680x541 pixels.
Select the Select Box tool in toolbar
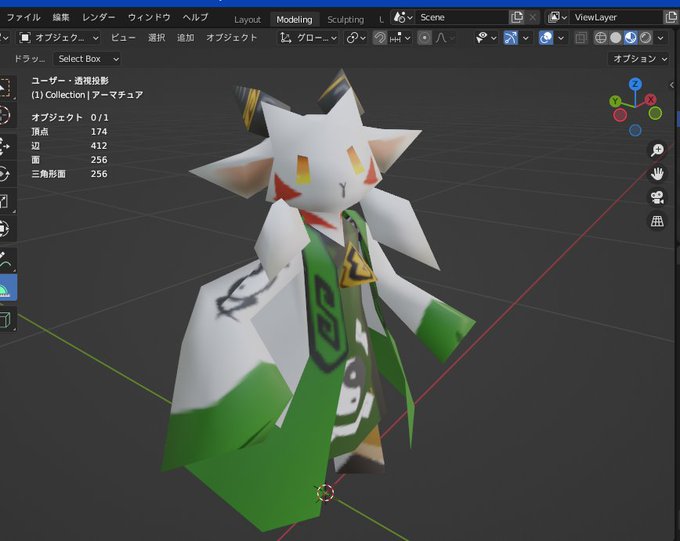(5, 88)
